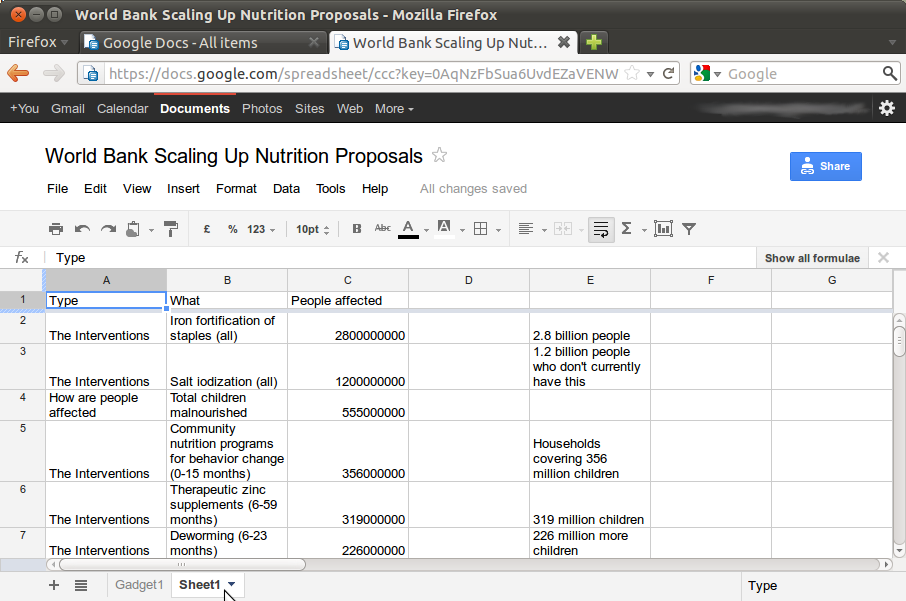Click the text colour A icon
This screenshot has width=906, height=601.
click(x=408, y=229)
